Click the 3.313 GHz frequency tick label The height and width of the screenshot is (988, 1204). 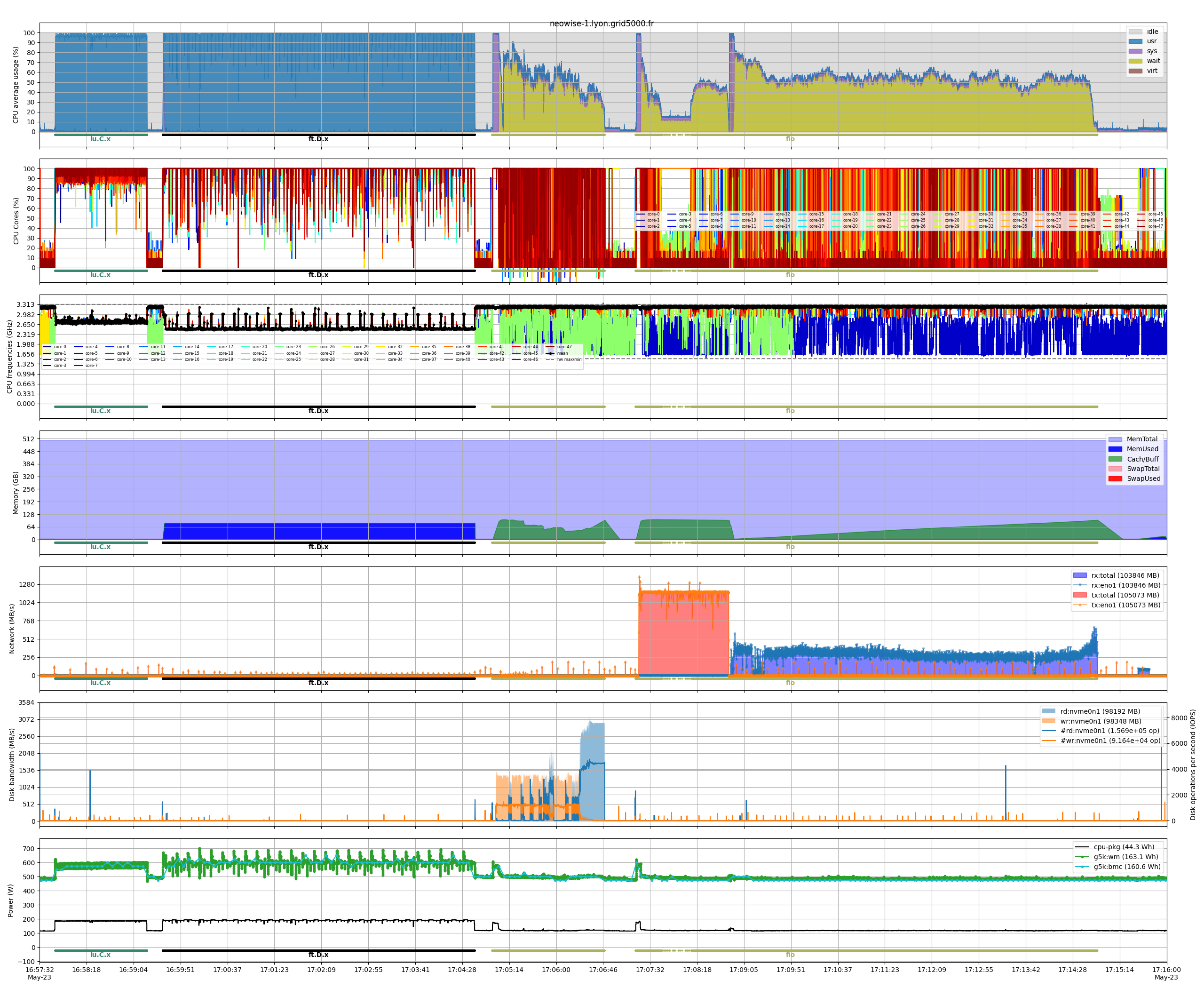pos(25,305)
